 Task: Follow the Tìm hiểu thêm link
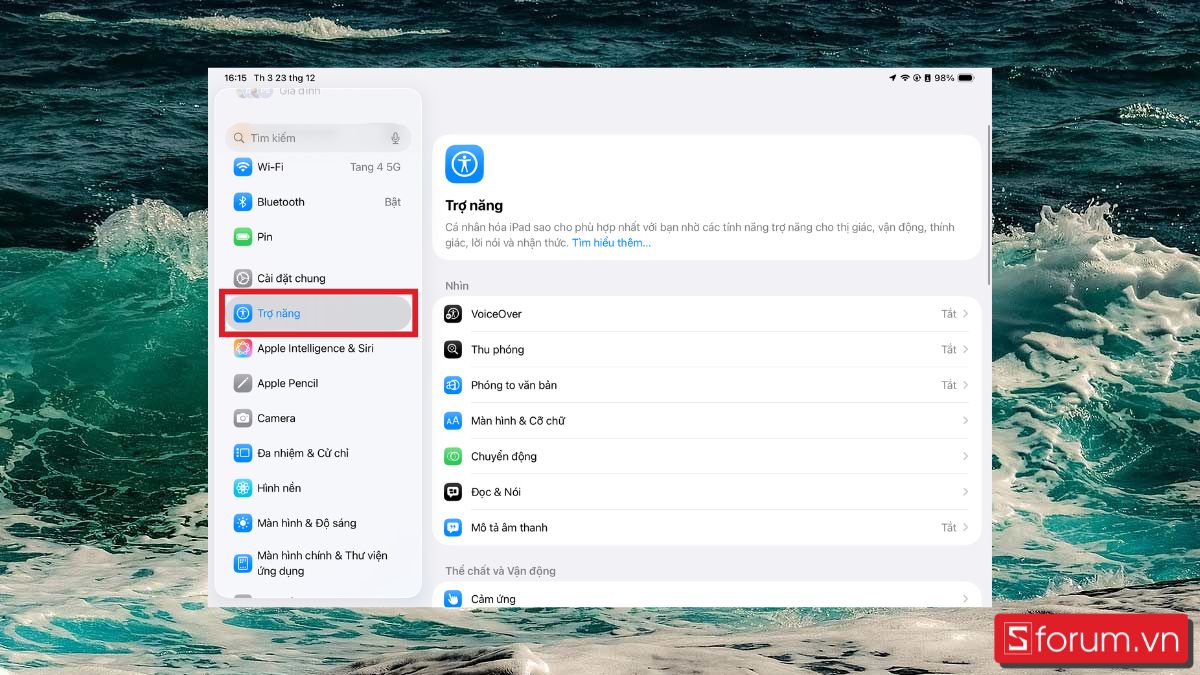[611, 243]
